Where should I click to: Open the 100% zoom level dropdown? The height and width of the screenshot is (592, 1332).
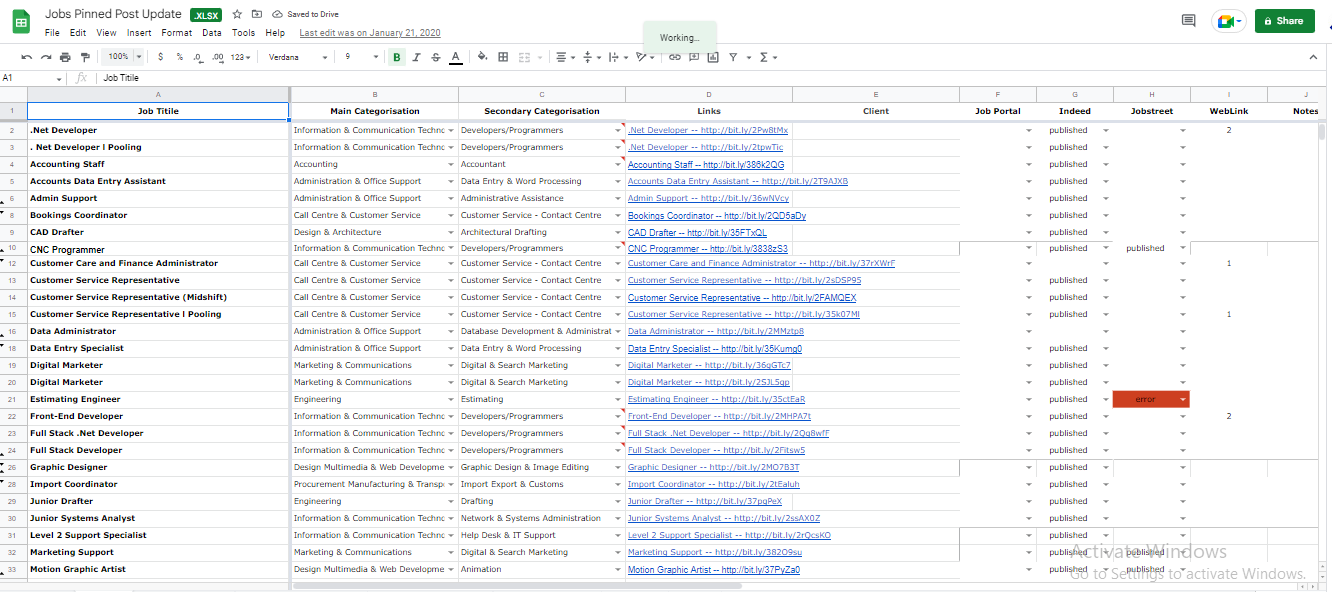[123, 57]
